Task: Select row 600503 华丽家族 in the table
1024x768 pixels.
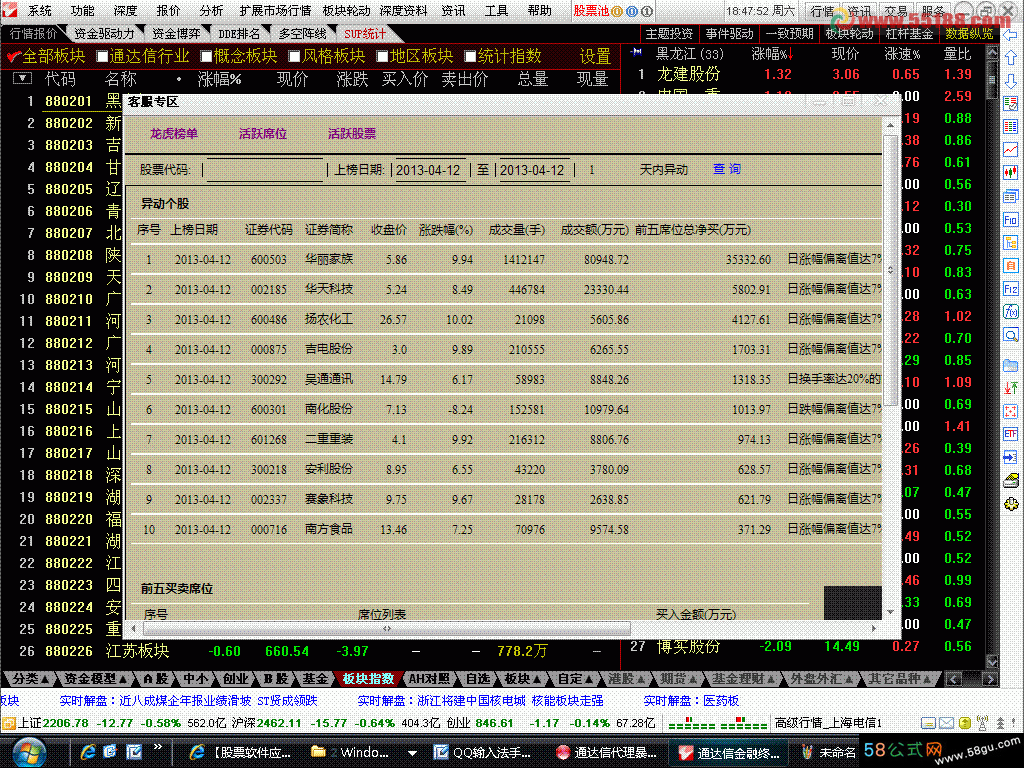Action: pos(506,260)
